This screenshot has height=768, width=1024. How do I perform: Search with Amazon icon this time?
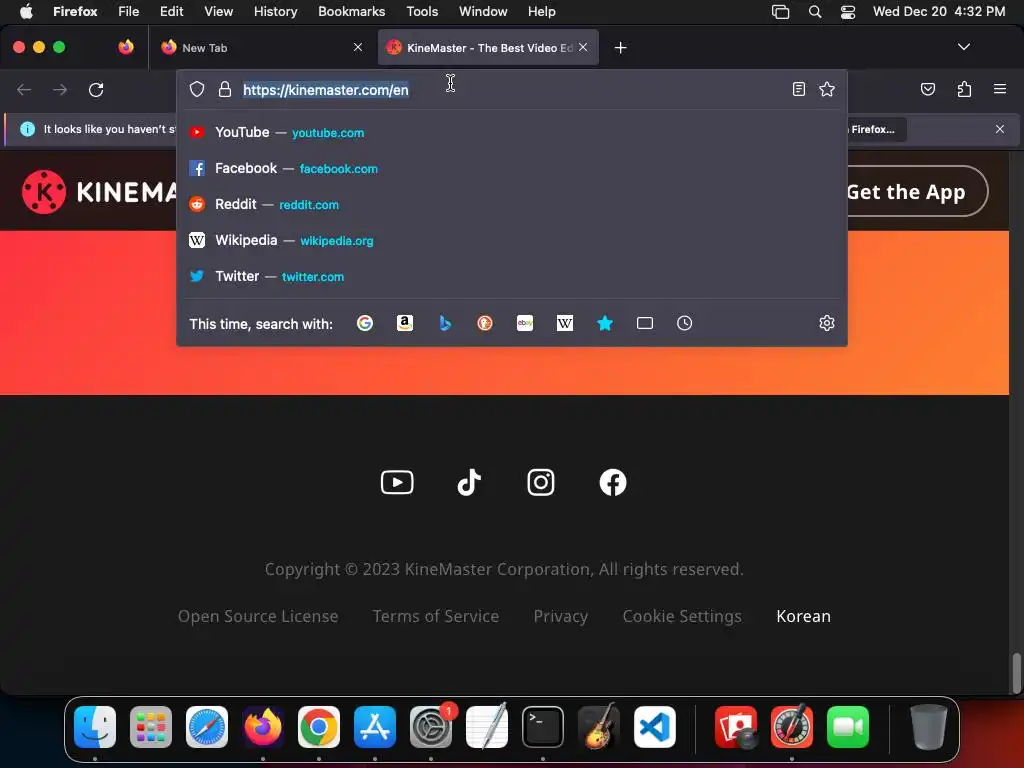405,323
